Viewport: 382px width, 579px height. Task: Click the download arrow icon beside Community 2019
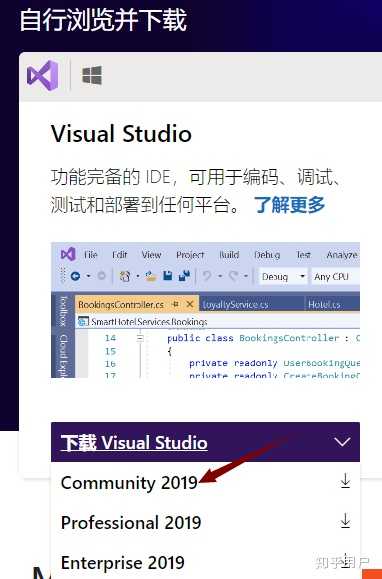pos(345,481)
